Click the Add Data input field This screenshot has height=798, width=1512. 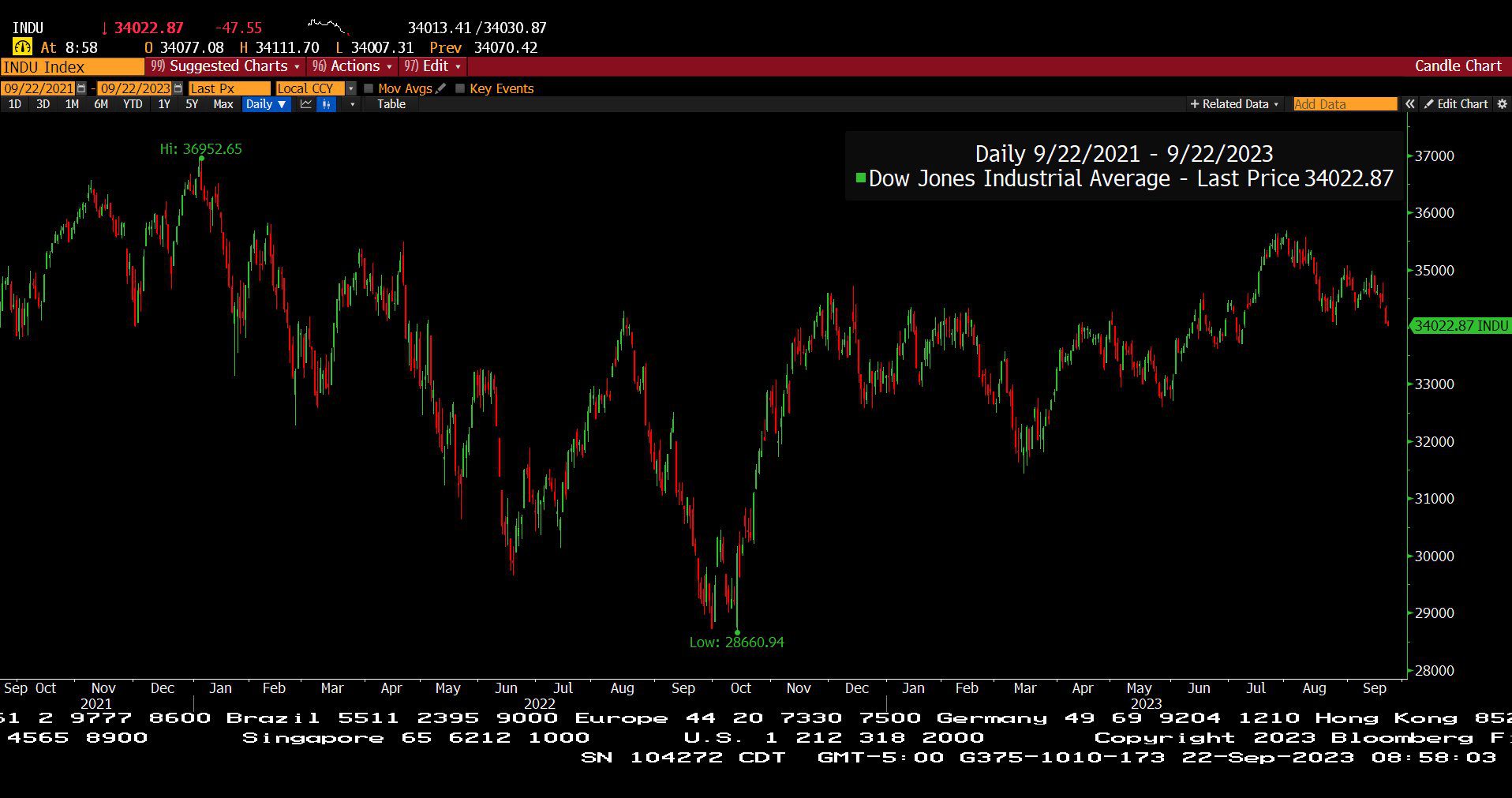pos(1345,104)
